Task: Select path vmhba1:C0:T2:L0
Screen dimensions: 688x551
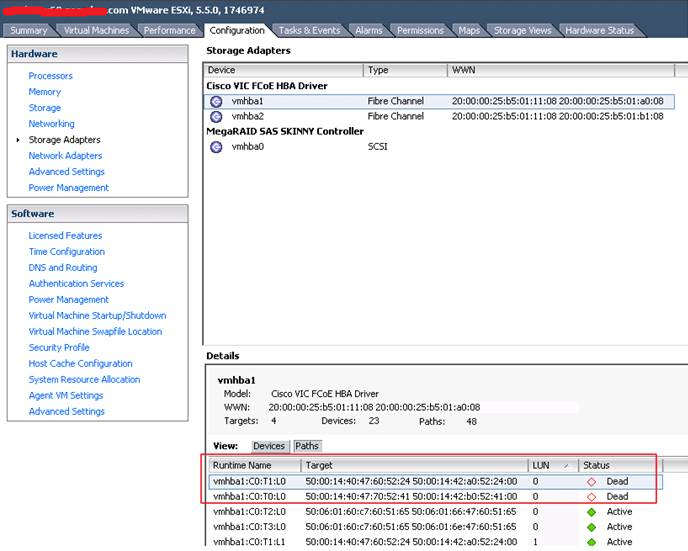Action: pyautogui.click(x=436, y=512)
